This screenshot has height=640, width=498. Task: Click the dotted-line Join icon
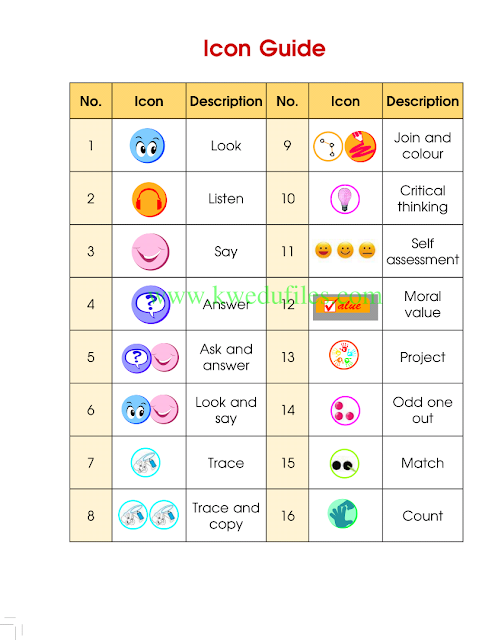[328, 146]
